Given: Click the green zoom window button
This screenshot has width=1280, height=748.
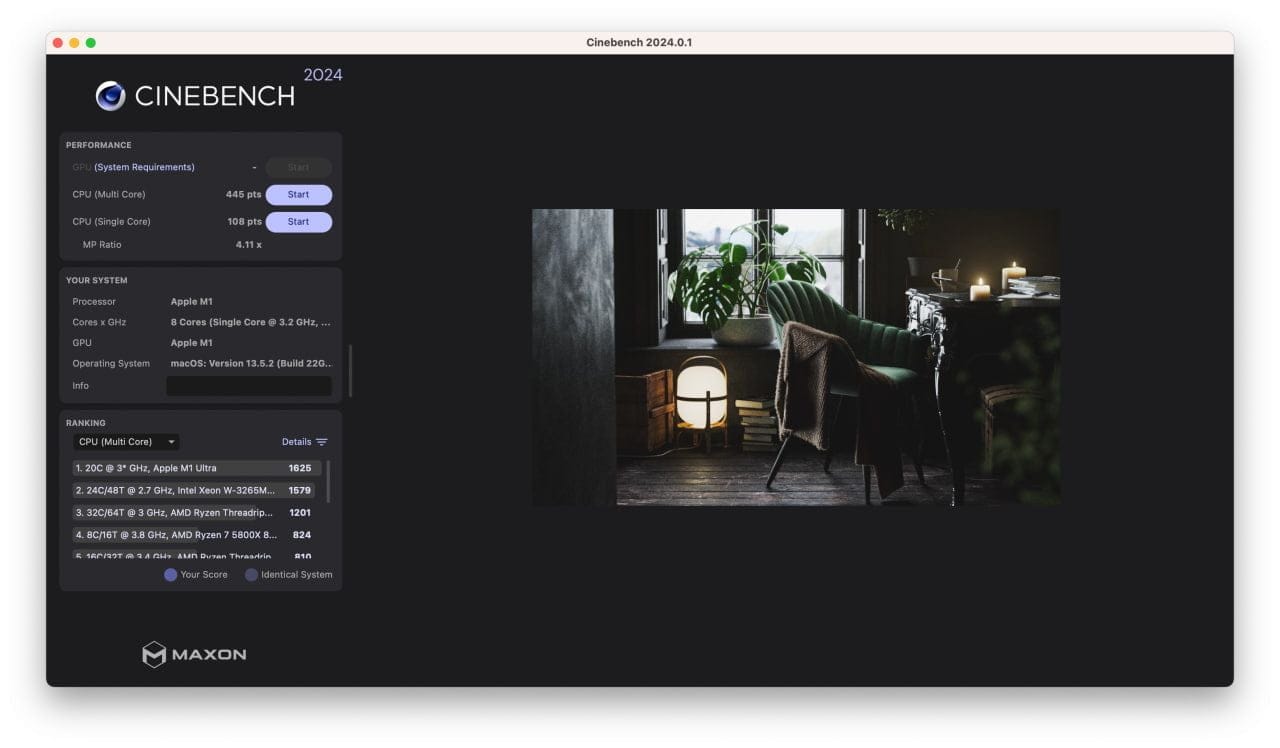Looking at the screenshot, I should (x=91, y=43).
